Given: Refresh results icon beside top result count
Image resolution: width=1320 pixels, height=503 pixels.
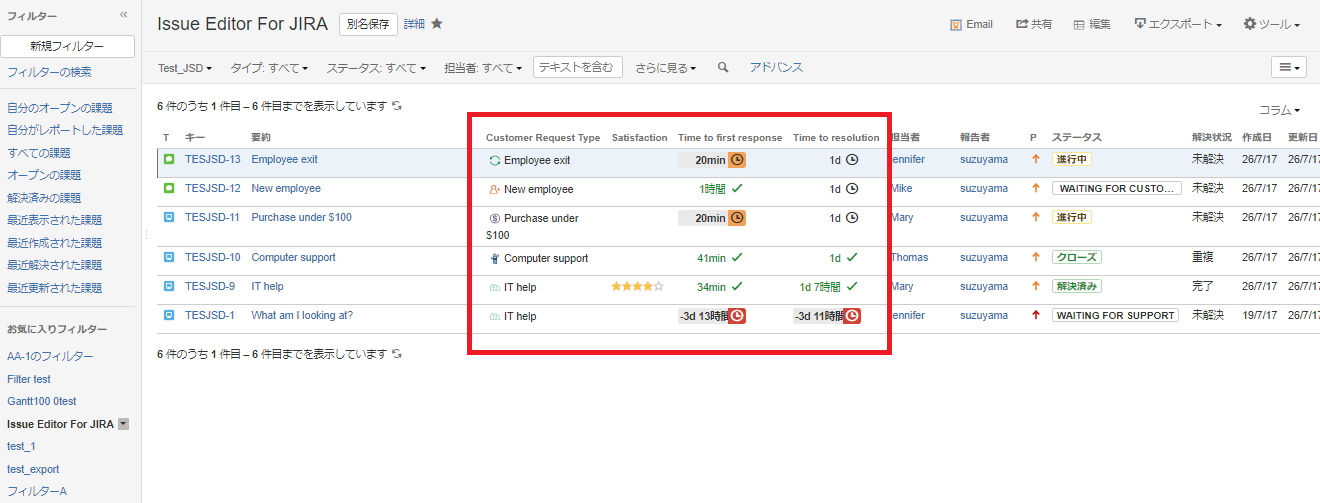Looking at the screenshot, I should 397,105.
